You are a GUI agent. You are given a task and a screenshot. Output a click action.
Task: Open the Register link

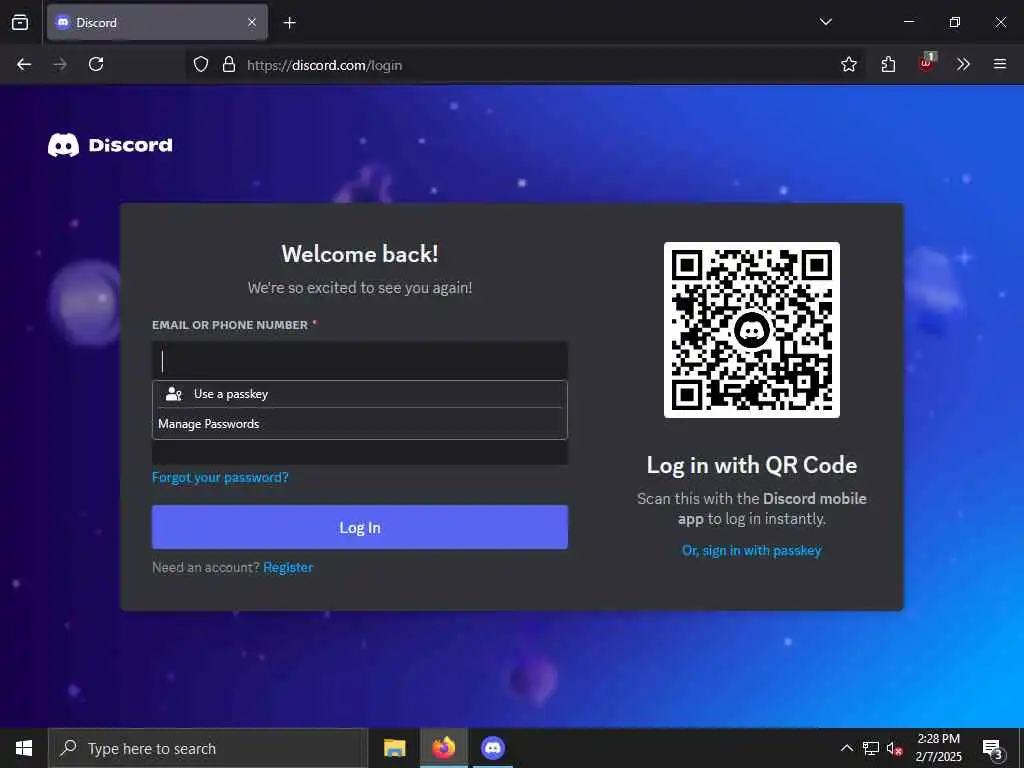pos(288,568)
